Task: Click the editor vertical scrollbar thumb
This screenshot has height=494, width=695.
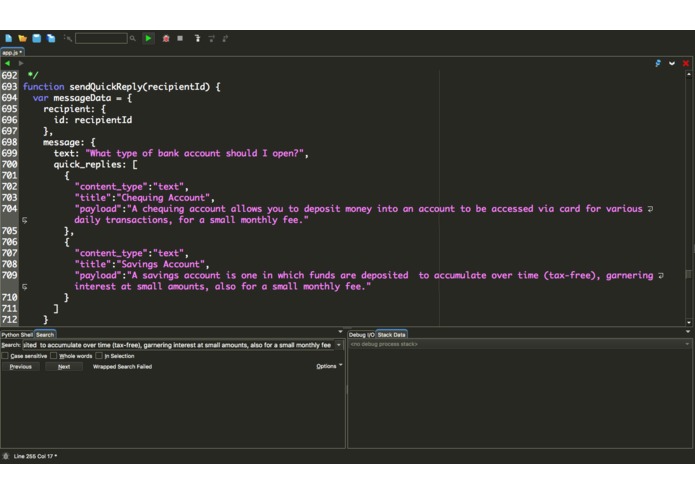Action: [688, 274]
